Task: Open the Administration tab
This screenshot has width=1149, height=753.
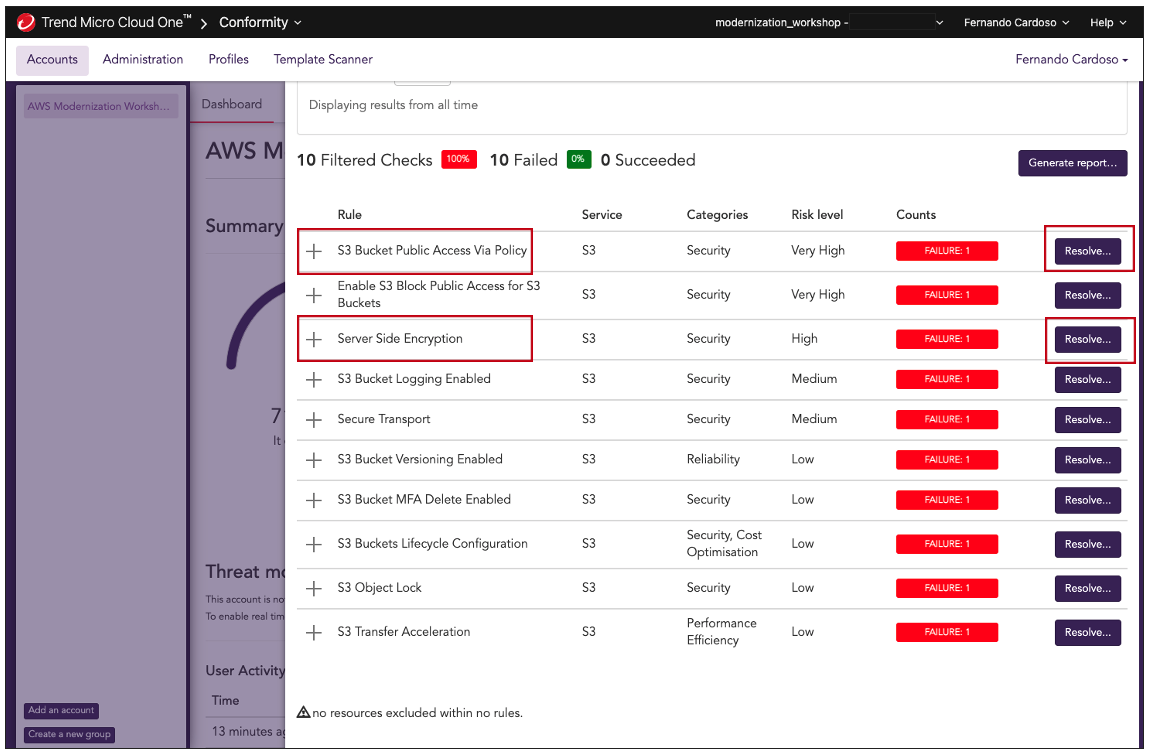Action: click(143, 59)
